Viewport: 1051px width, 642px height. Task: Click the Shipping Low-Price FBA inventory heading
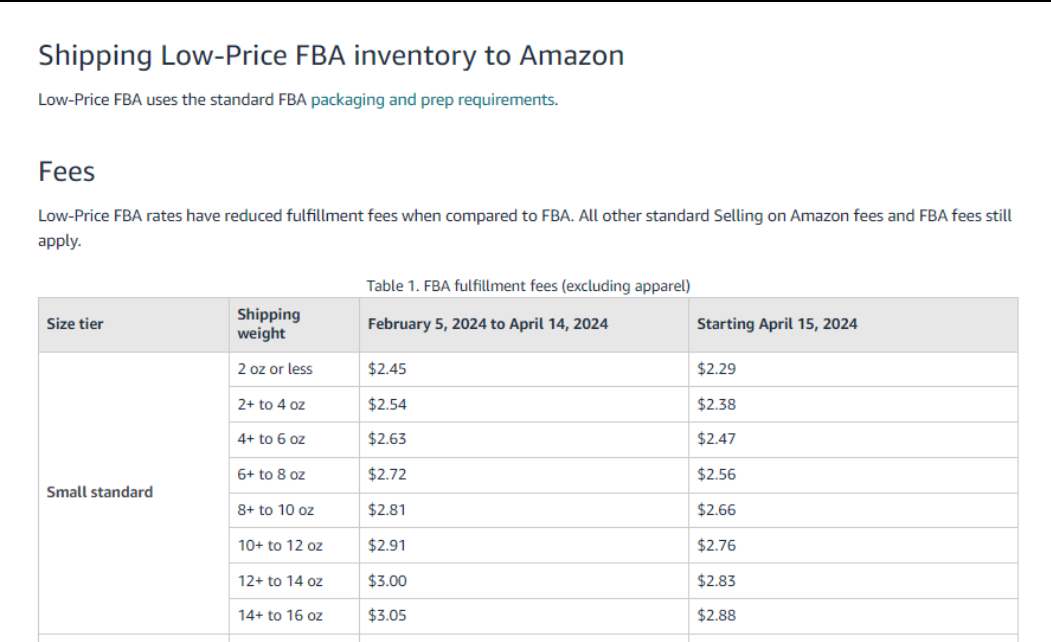click(331, 55)
